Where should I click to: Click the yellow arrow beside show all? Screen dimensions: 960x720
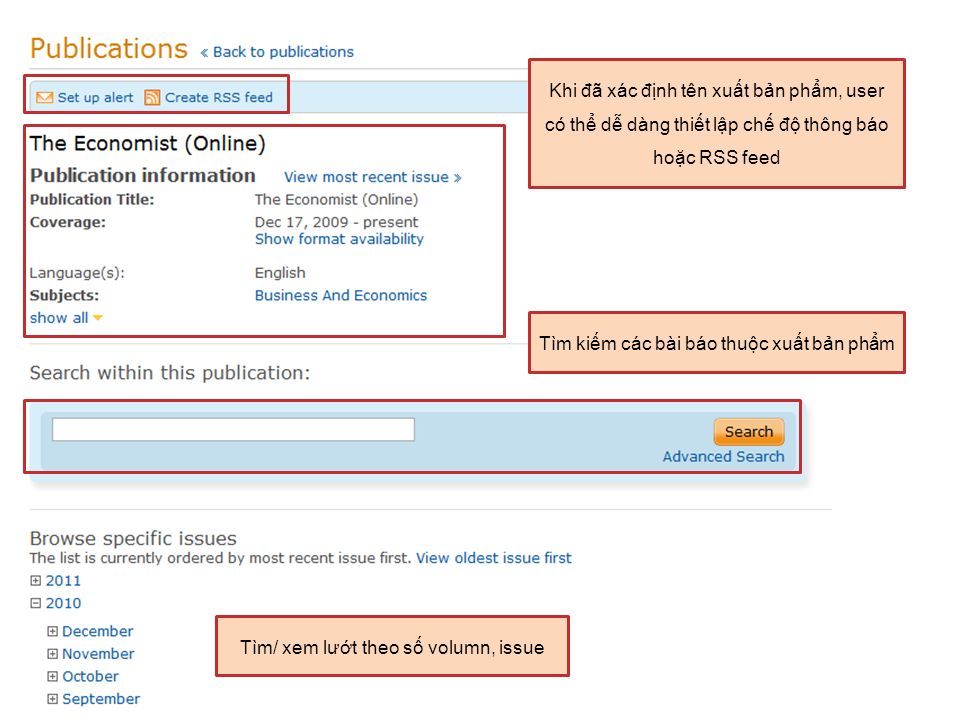[x=98, y=318]
